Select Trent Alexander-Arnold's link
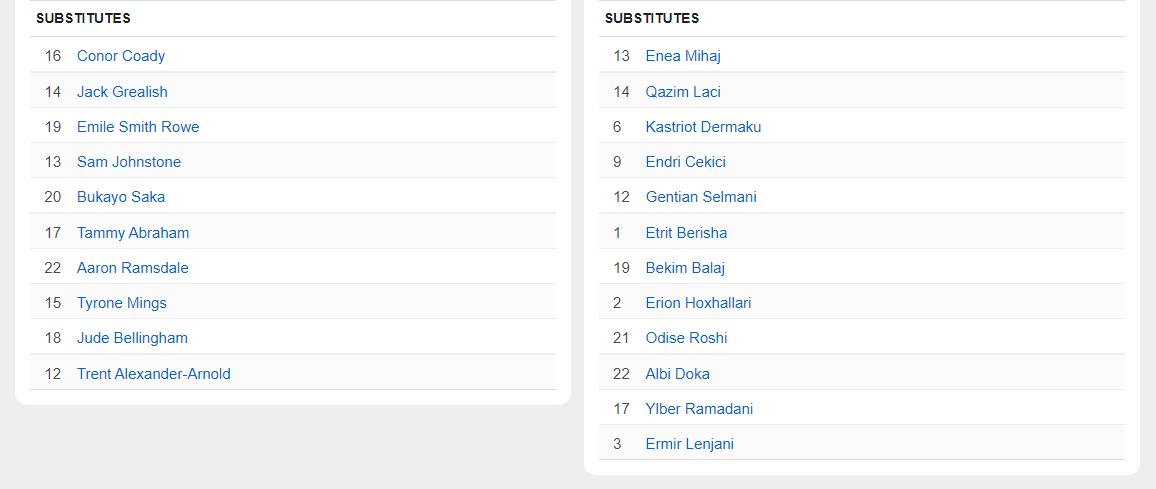1156x489 pixels. pos(154,374)
